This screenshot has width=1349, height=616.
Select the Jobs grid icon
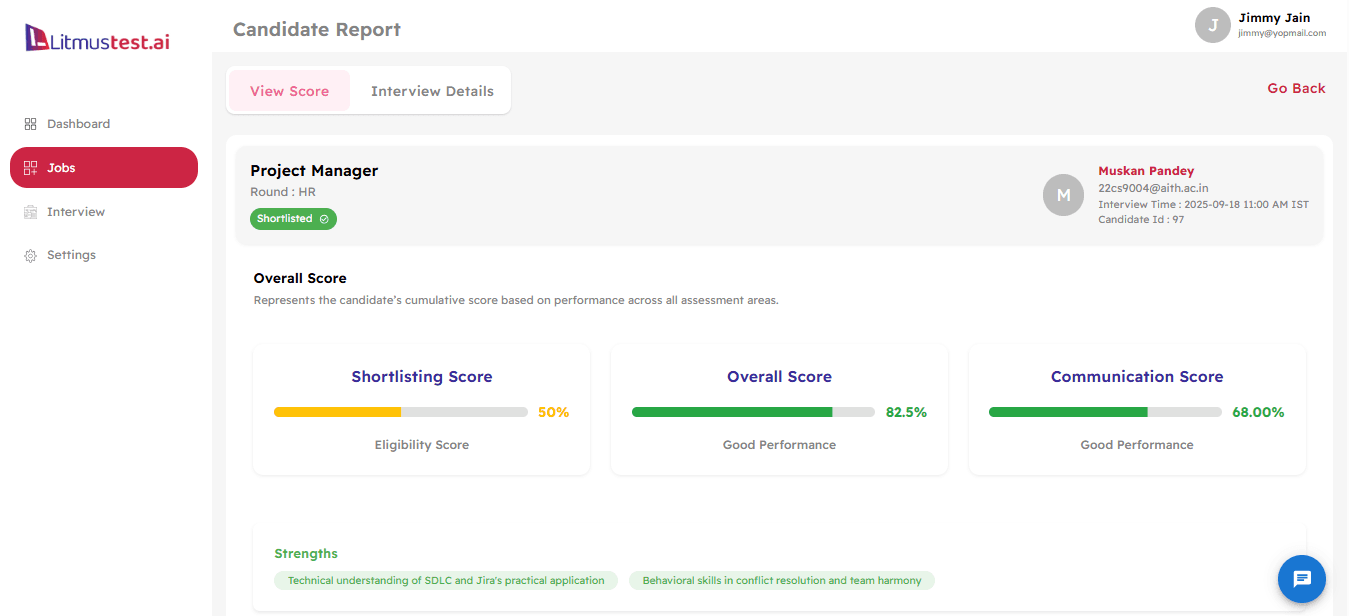pos(29,167)
